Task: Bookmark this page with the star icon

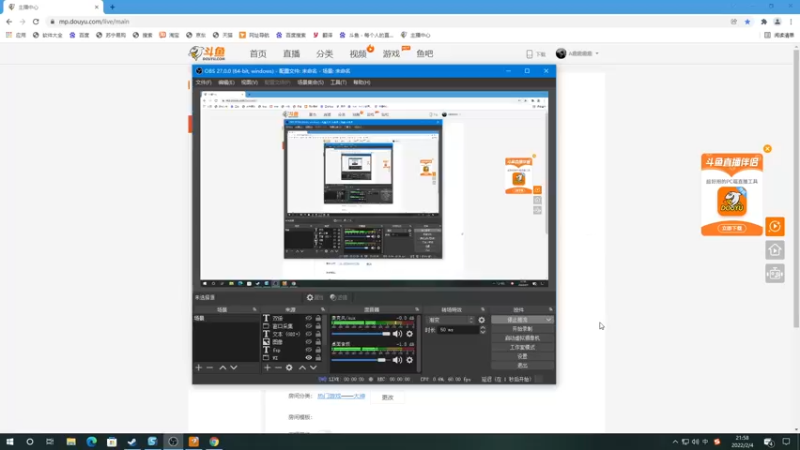Action: click(747, 21)
